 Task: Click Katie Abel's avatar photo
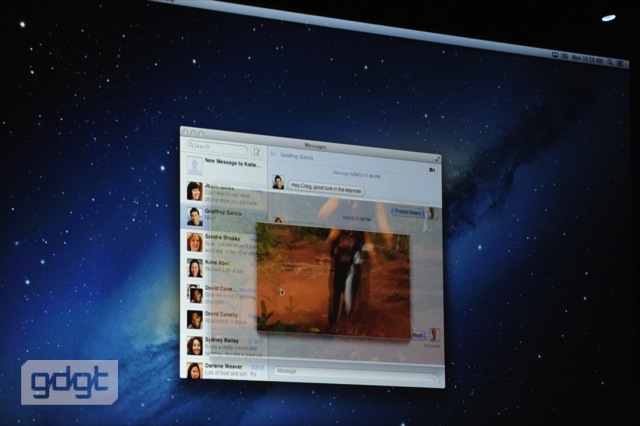tap(195, 268)
